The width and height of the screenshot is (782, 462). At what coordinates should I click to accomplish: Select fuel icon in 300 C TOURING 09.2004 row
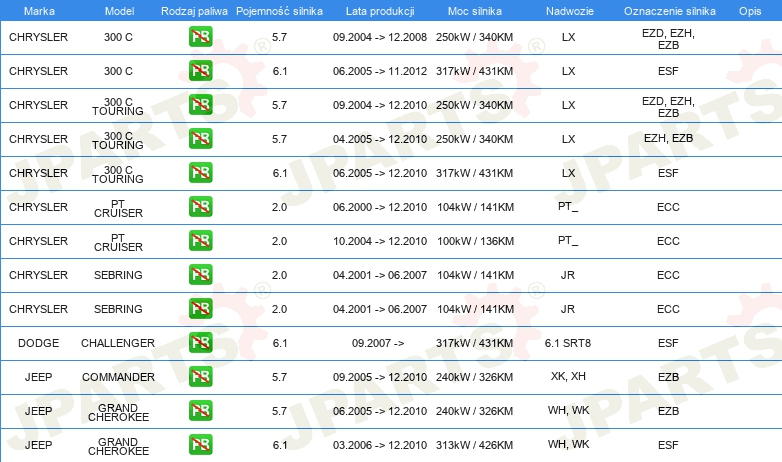pyautogui.click(x=200, y=104)
